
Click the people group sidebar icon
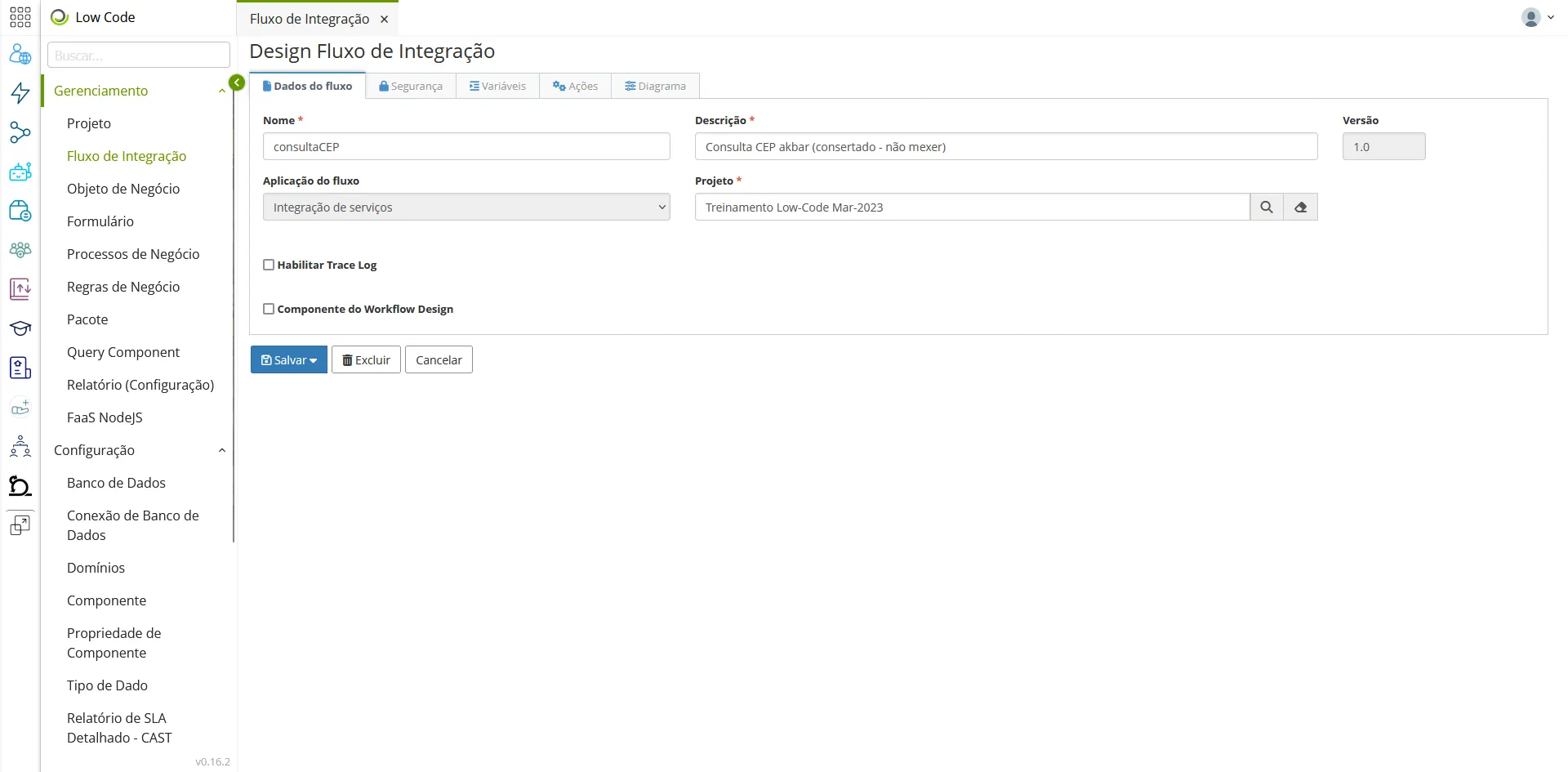tap(20, 250)
